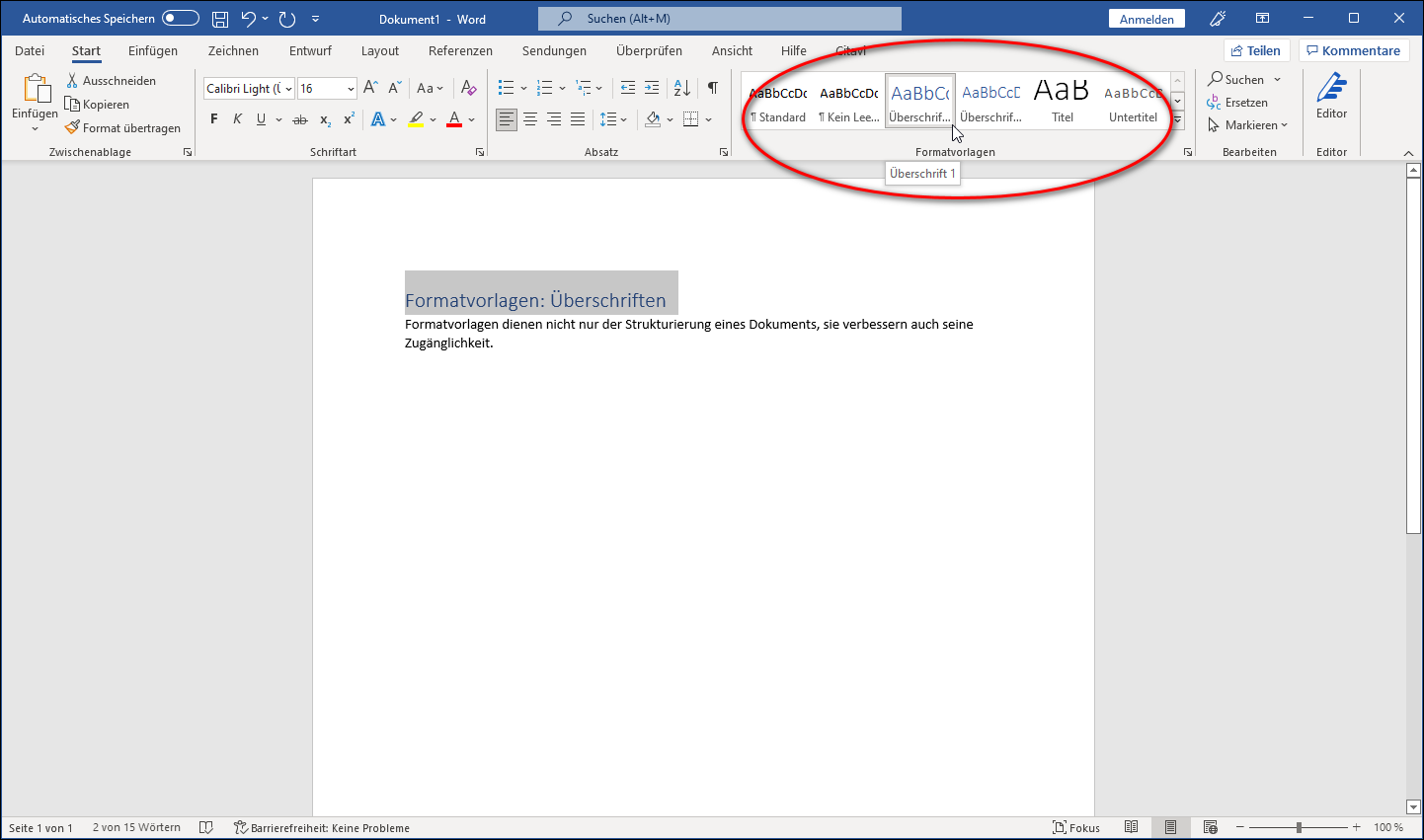Viewport: 1424px width, 840px height.
Task: Save the document with the floppy disk icon
Action: (220, 19)
